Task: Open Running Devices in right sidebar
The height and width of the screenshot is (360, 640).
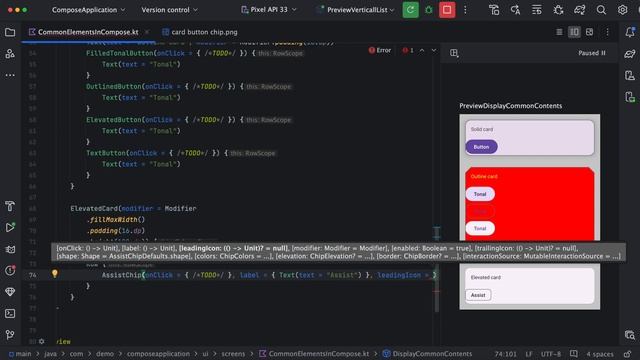Action: (630, 97)
